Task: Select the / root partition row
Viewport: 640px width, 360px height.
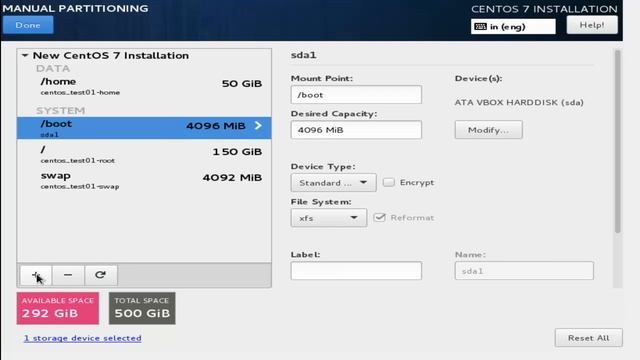Action: [144, 154]
